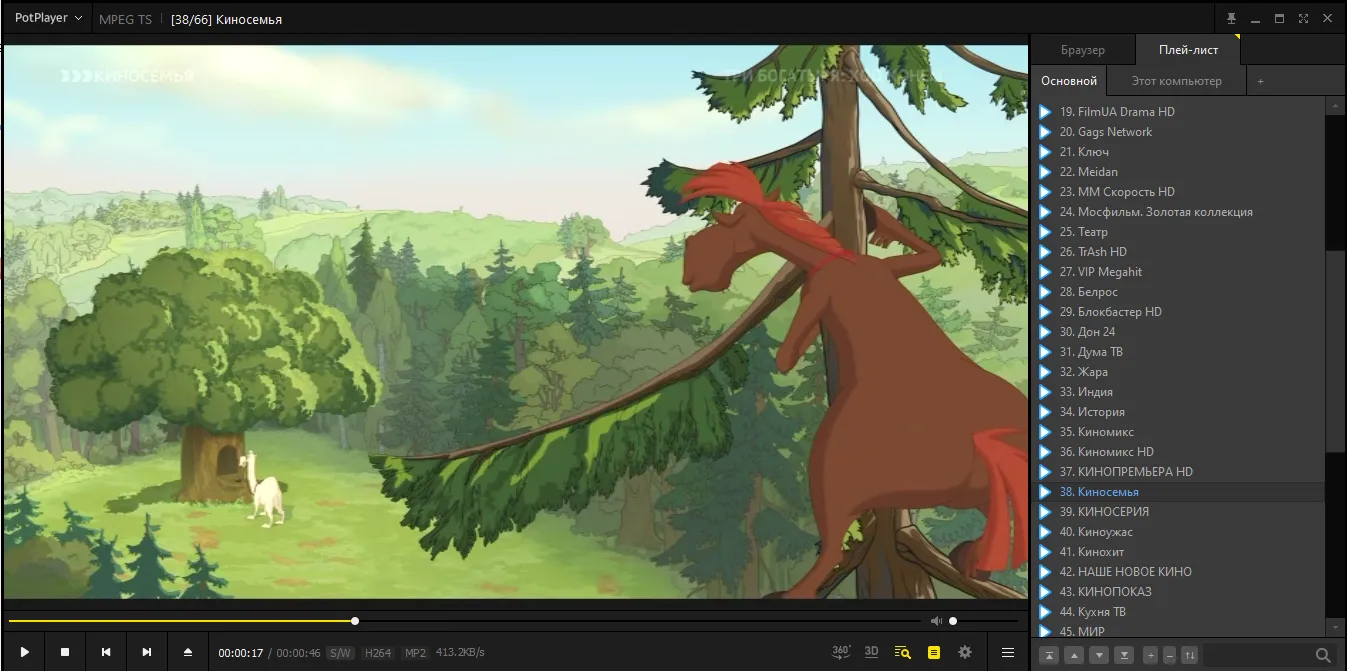Viewport: 1347px width, 671px height.
Task: Select playlist entry 32. Жара
Action: 1178,372
